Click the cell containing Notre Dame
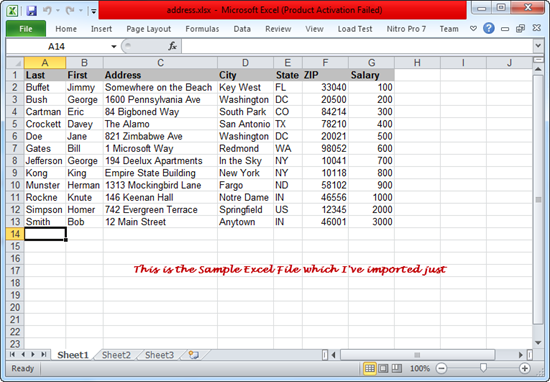Image resolution: width=550 pixels, height=382 pixels. click(x=246, y=197)
